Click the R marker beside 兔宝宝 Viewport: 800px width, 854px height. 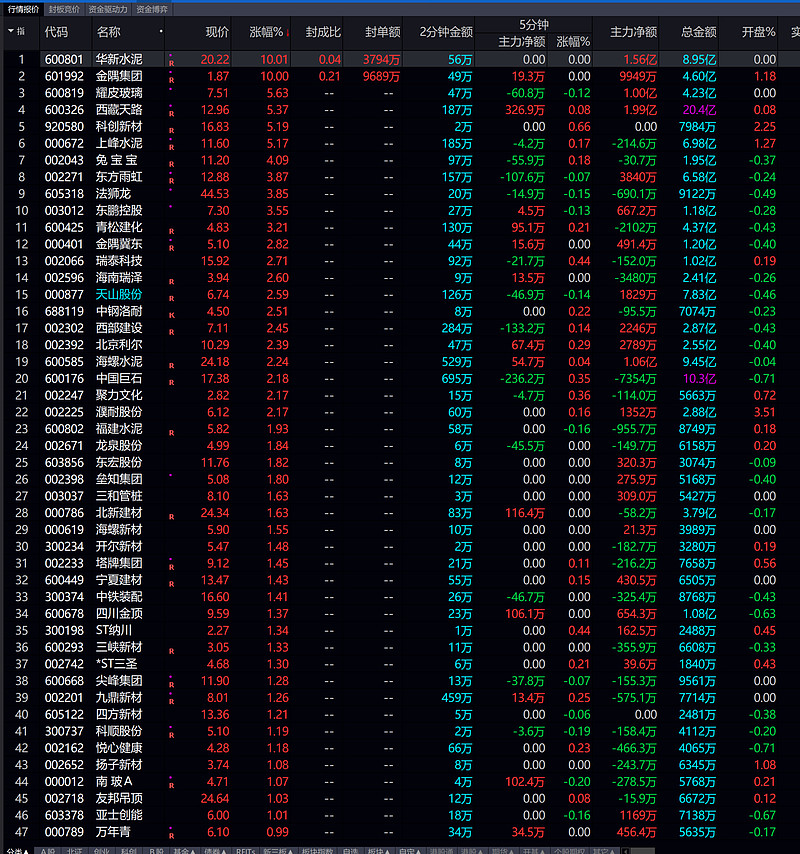pos(172,164)
